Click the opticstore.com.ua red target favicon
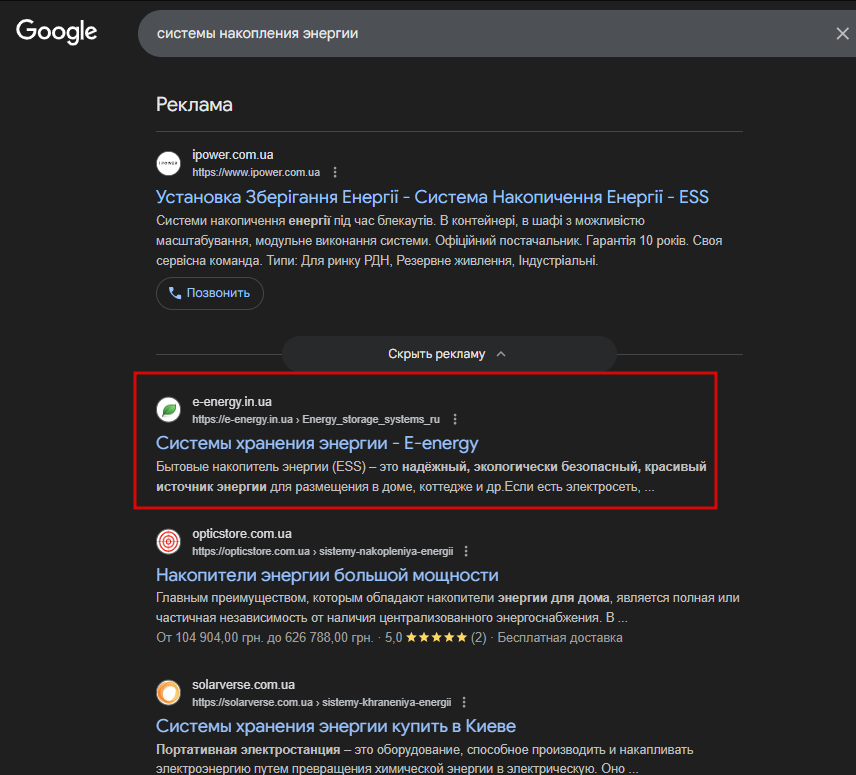Viewport: 856px width, 775px height. coord(168,542)
